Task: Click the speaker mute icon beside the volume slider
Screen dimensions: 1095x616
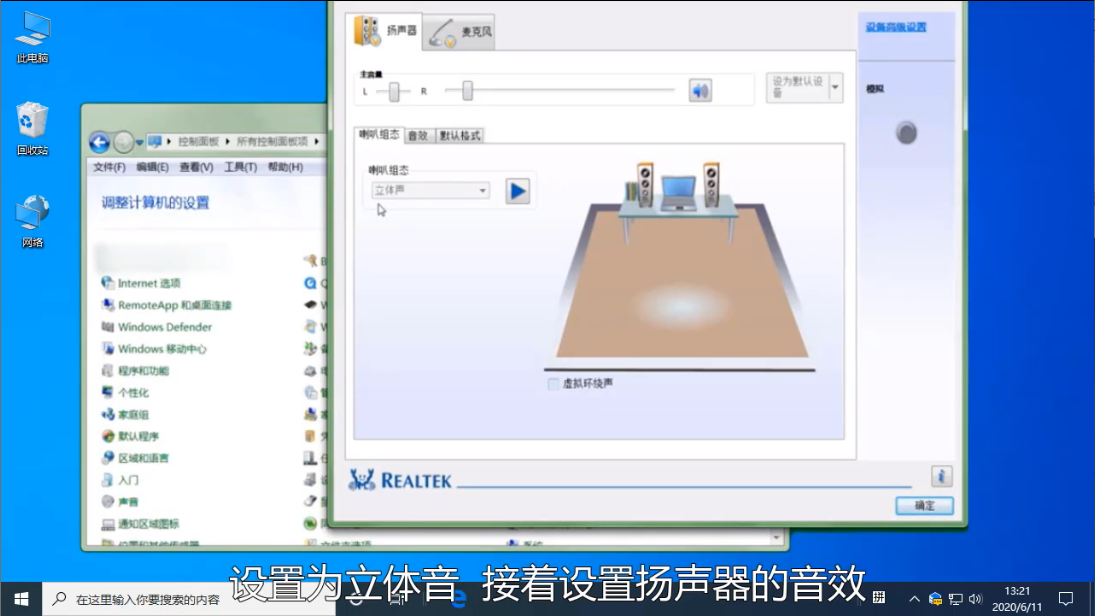Action: tap(700, 91)
